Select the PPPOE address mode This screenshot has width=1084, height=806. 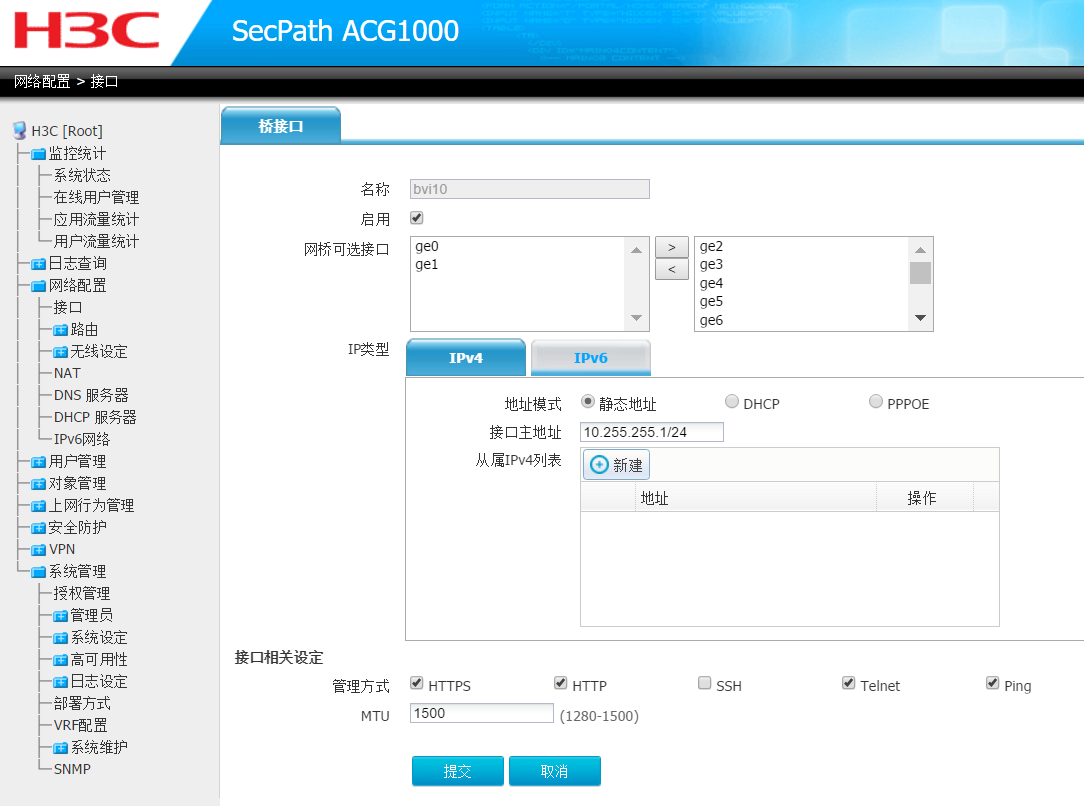pyautogui.click(x=875, y=402)
